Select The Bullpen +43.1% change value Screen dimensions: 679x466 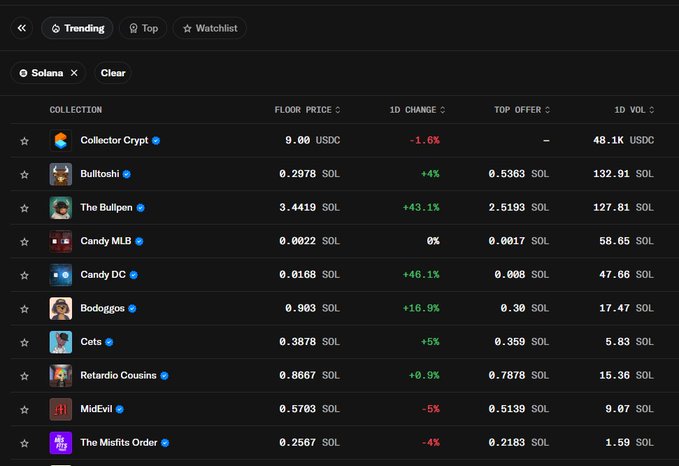(421, 207)
